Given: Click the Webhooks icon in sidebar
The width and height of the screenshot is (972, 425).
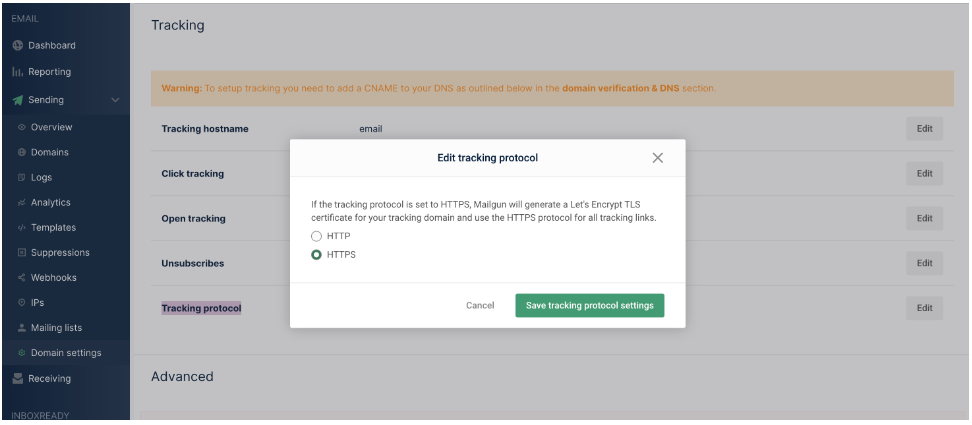Looking at the screenshot, I should [22, 278].
